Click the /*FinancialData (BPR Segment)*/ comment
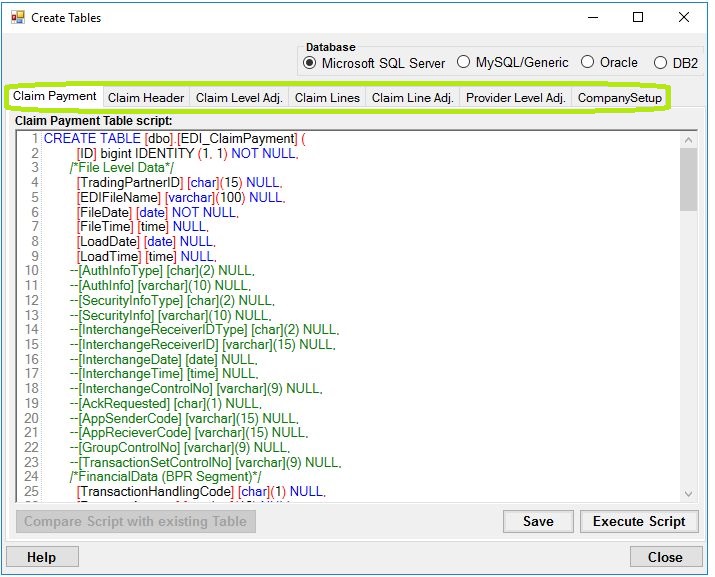 pos(166,477)
